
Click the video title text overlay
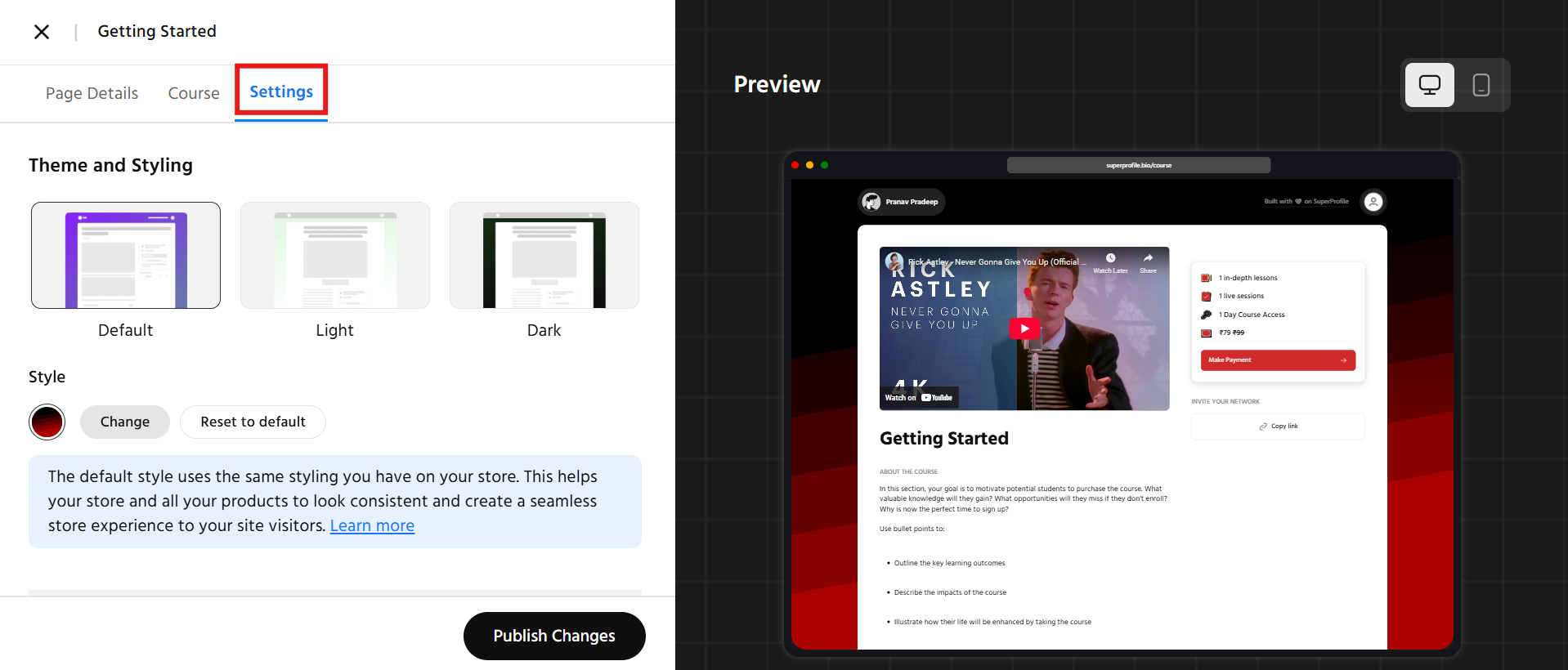[997, 262]
